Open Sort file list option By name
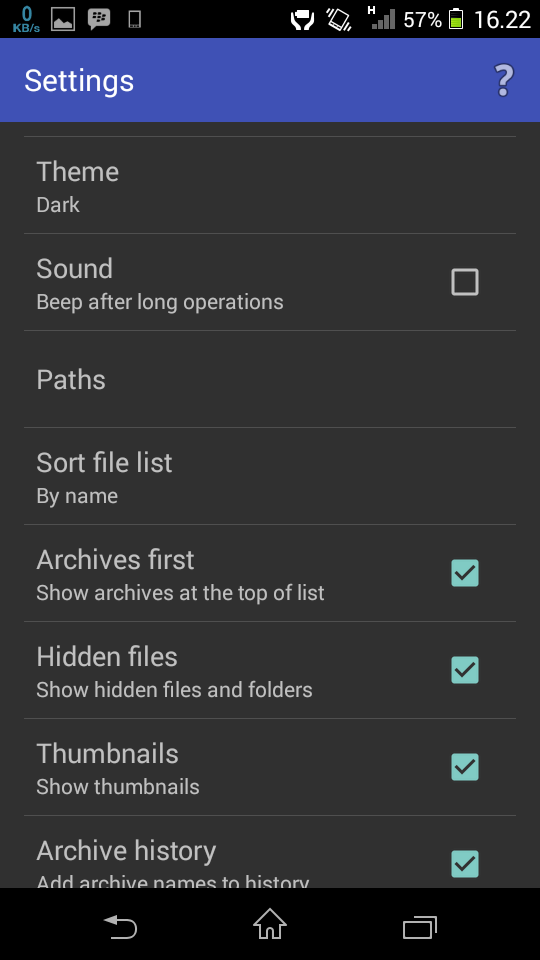 270,476
